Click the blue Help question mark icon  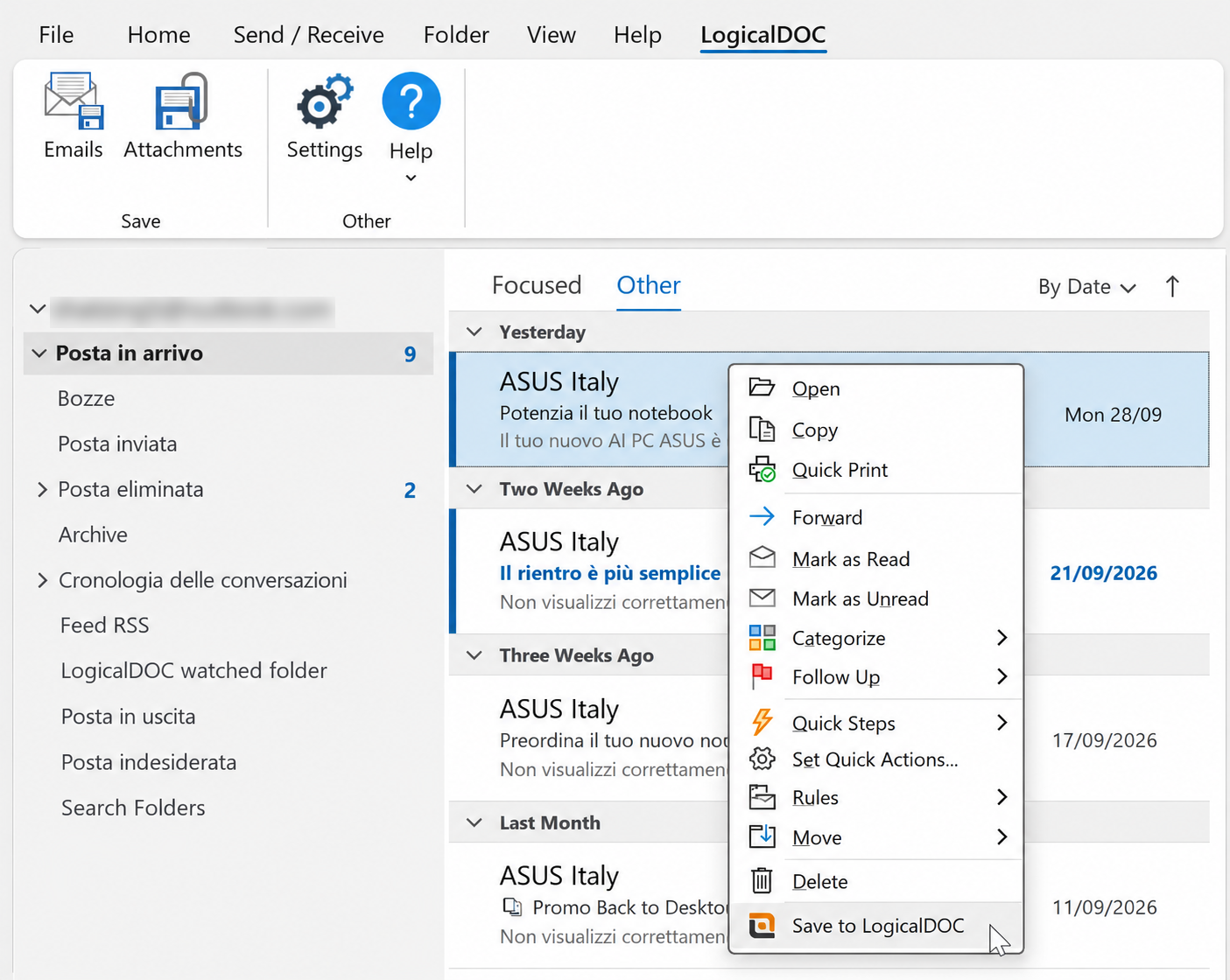(x=411, y=101)
